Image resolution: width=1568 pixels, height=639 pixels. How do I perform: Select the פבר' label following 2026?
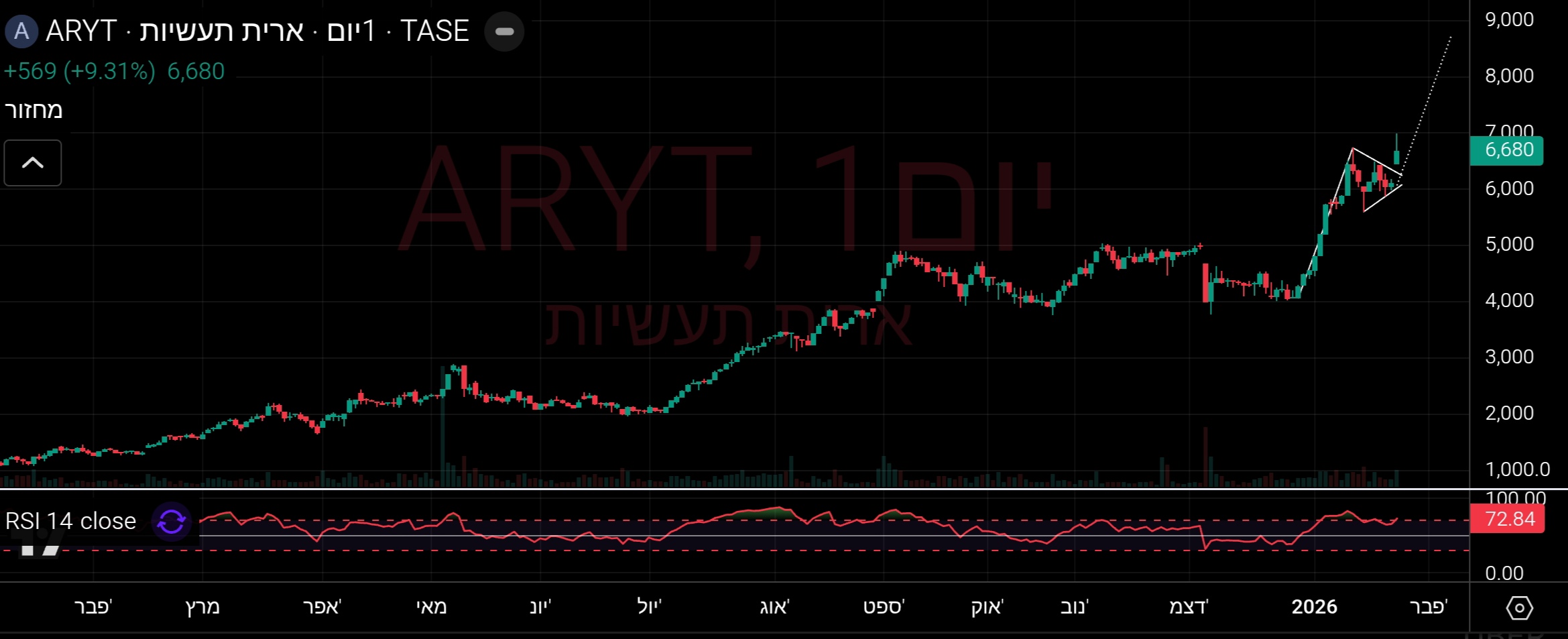pos(1429,607)
